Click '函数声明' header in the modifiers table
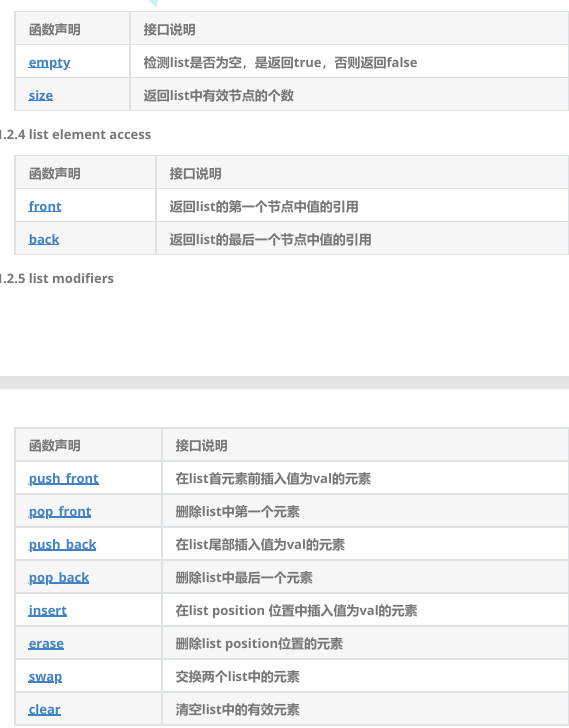 coord(55,446)
